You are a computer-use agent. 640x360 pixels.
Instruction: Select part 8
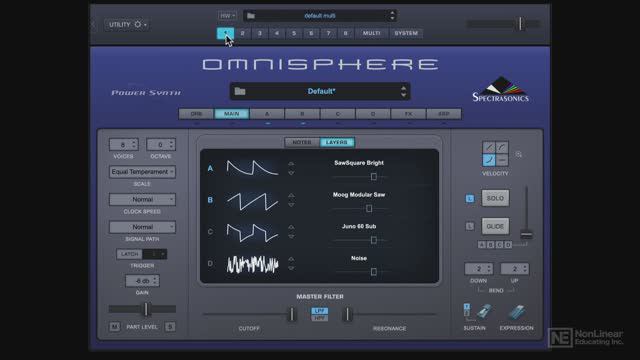(x=345, y=33)
